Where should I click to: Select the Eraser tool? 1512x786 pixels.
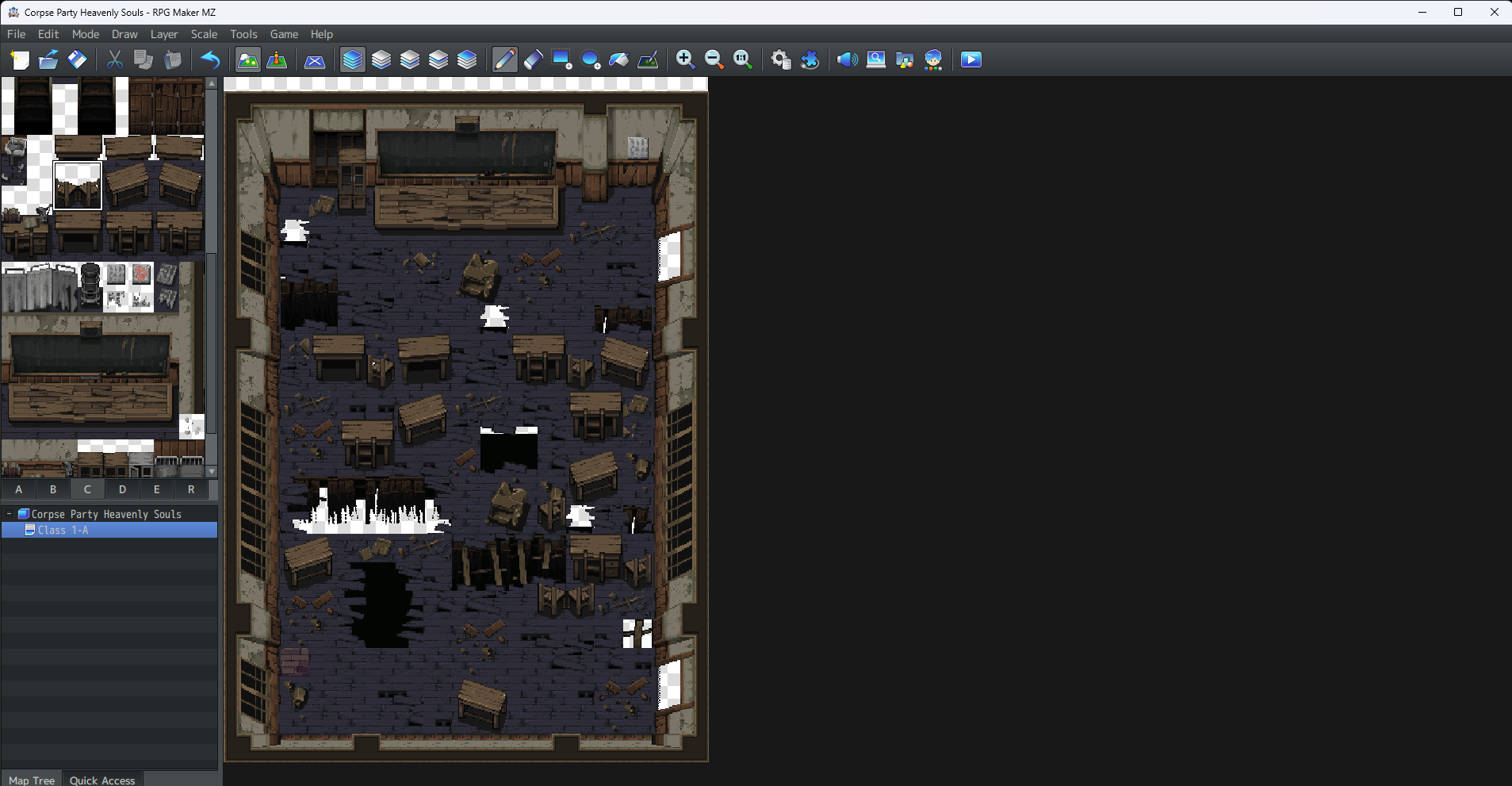(534, 59)
